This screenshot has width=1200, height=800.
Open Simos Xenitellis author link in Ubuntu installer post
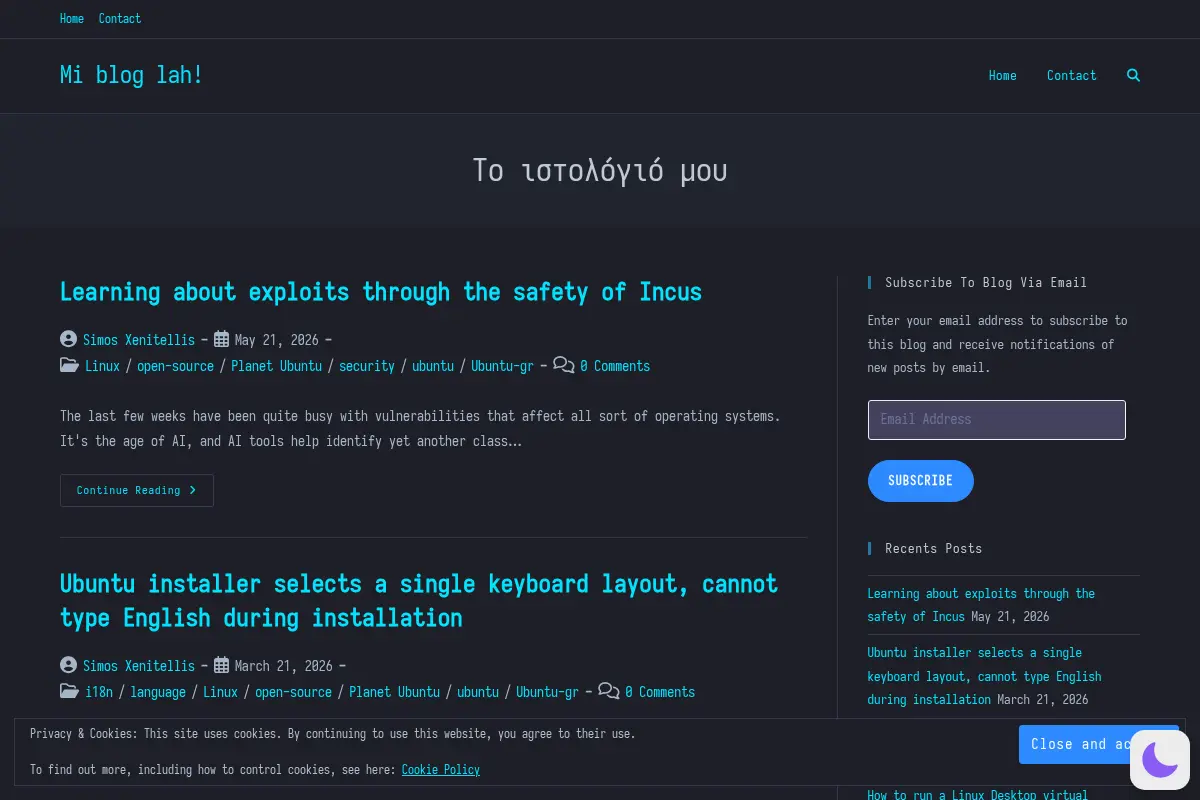pos(139,666)
